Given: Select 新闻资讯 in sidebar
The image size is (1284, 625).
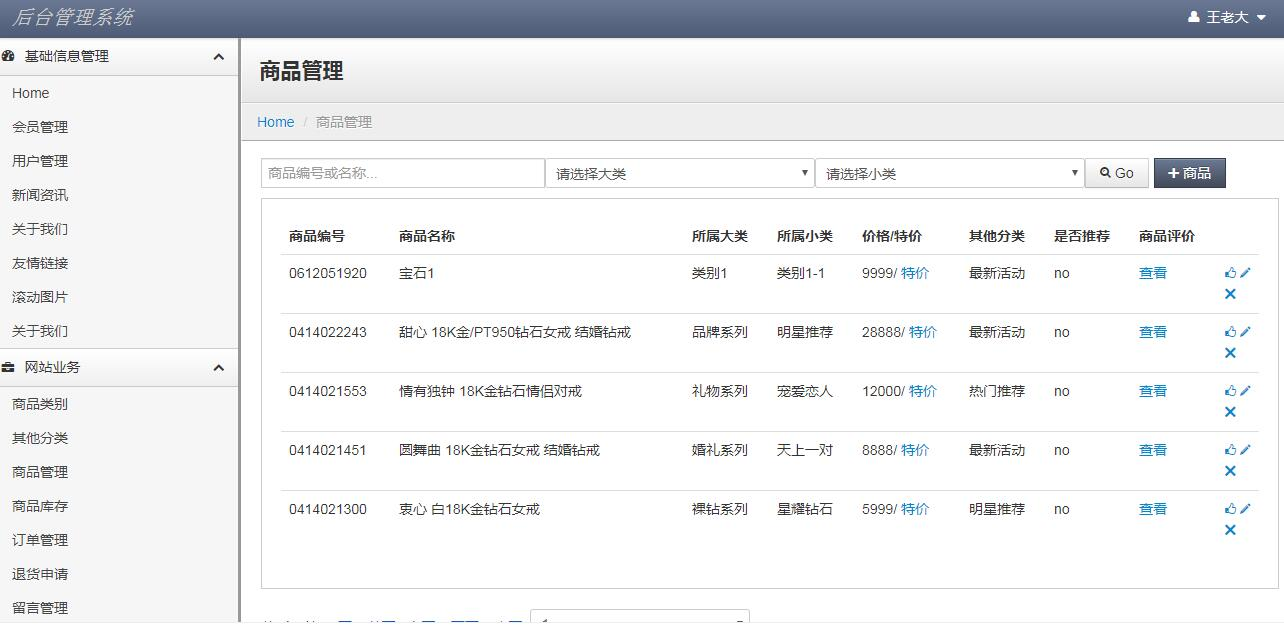Looking at the screenshot, I should click(40, 195).
